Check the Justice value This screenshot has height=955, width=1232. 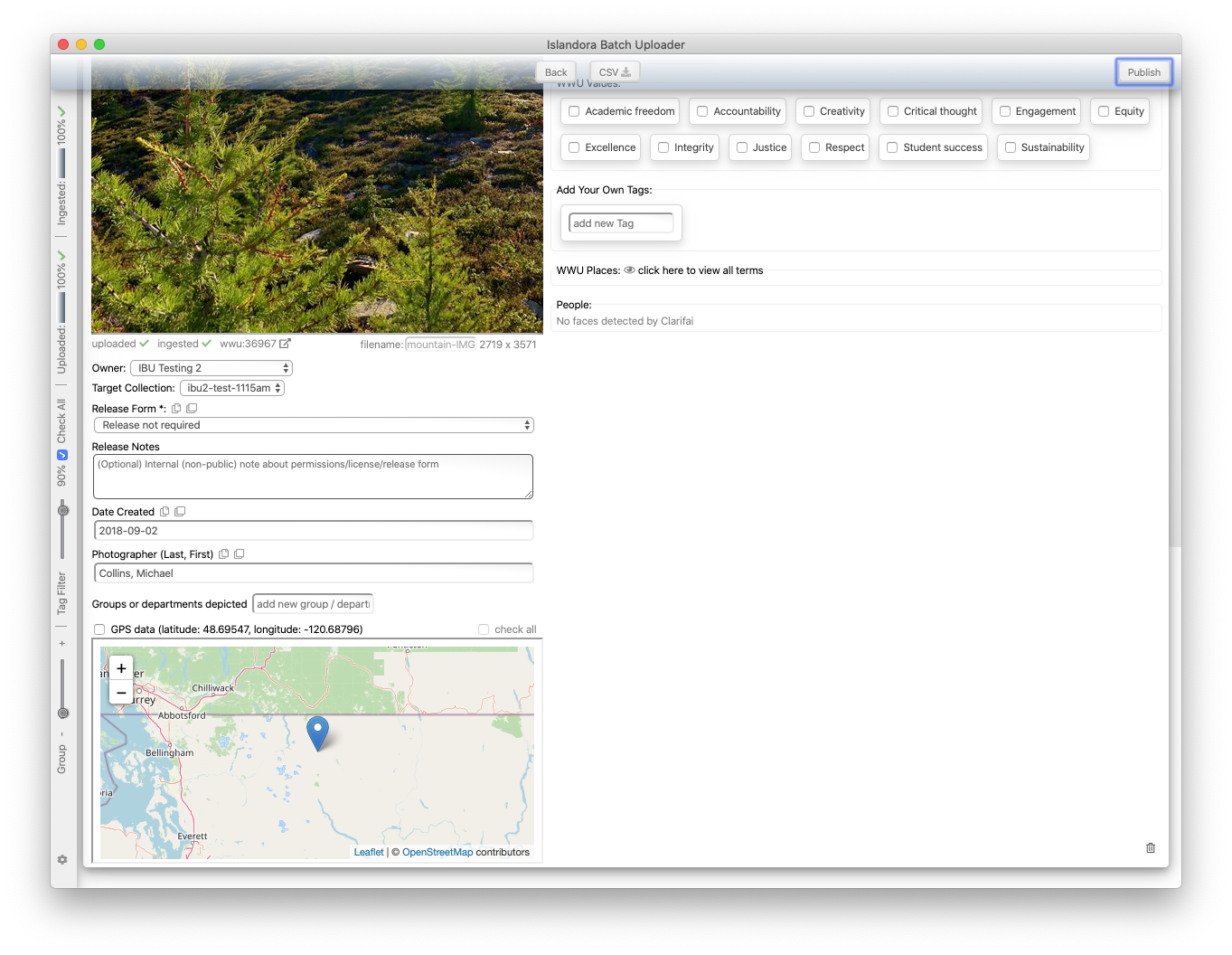tap(742, 147)
